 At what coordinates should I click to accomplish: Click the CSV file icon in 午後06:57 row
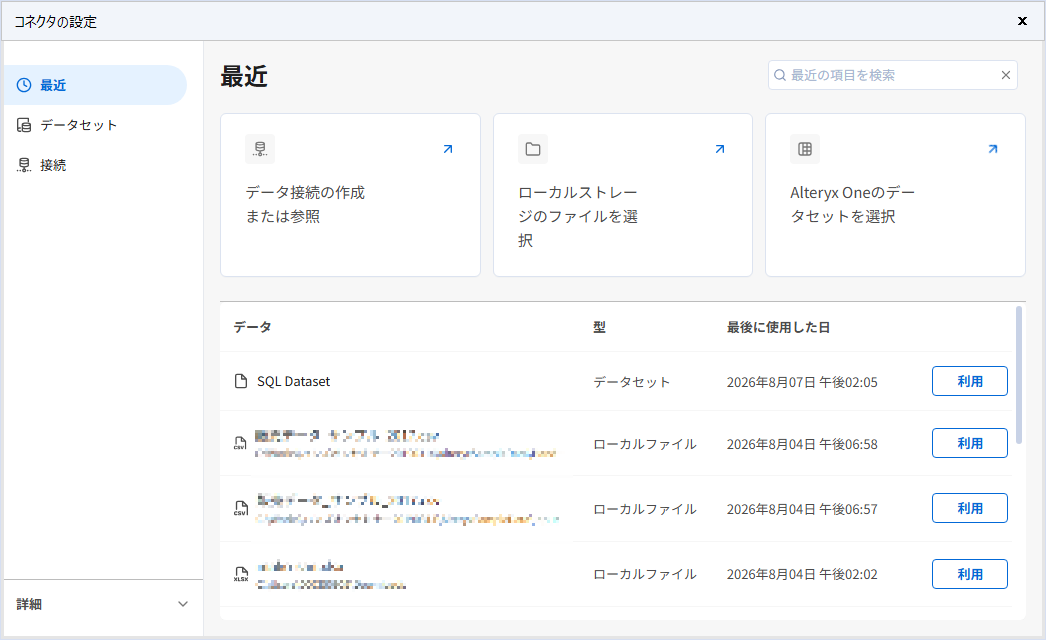tap(241, 509)
